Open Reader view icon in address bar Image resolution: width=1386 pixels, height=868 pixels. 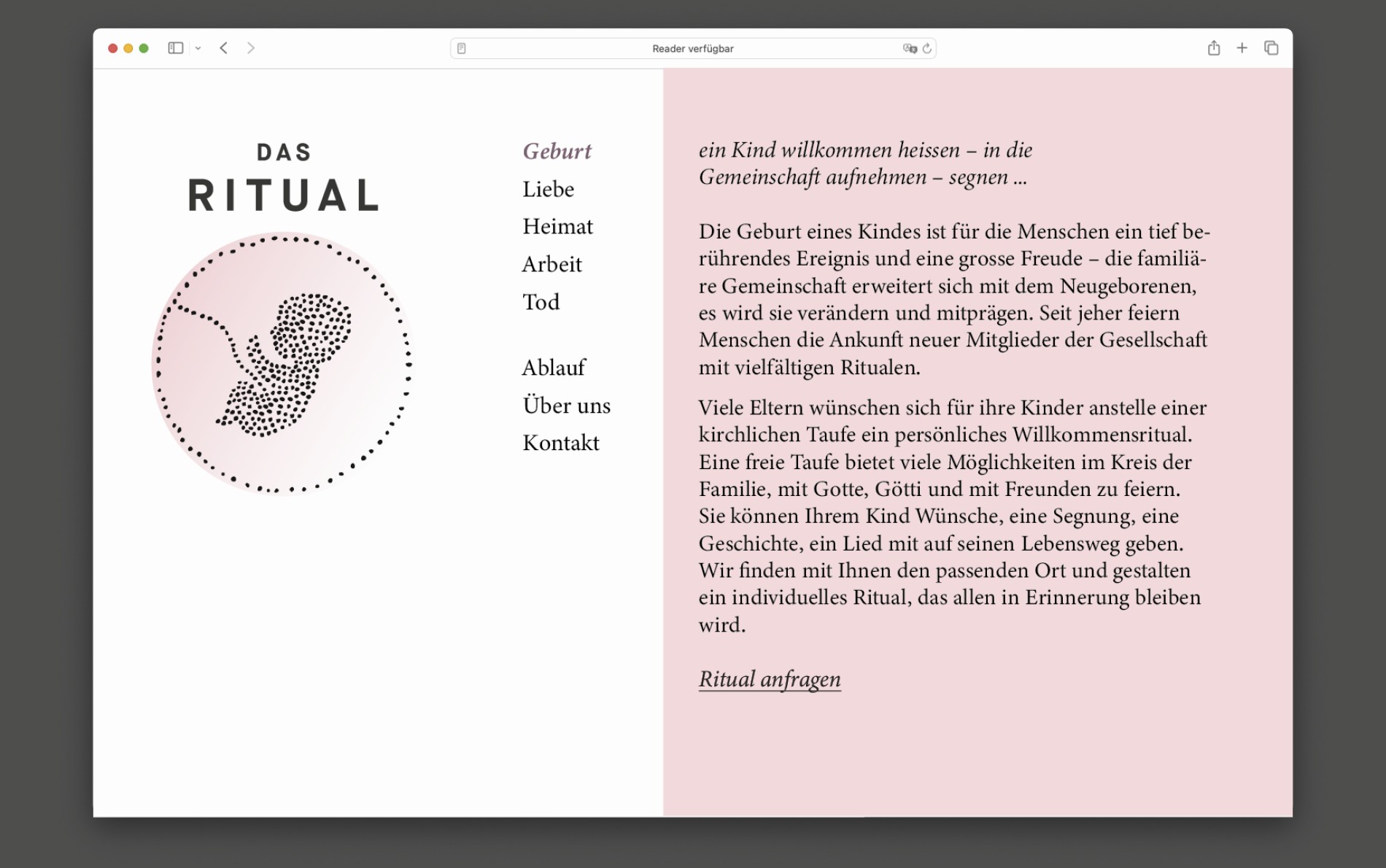(462, 48)
